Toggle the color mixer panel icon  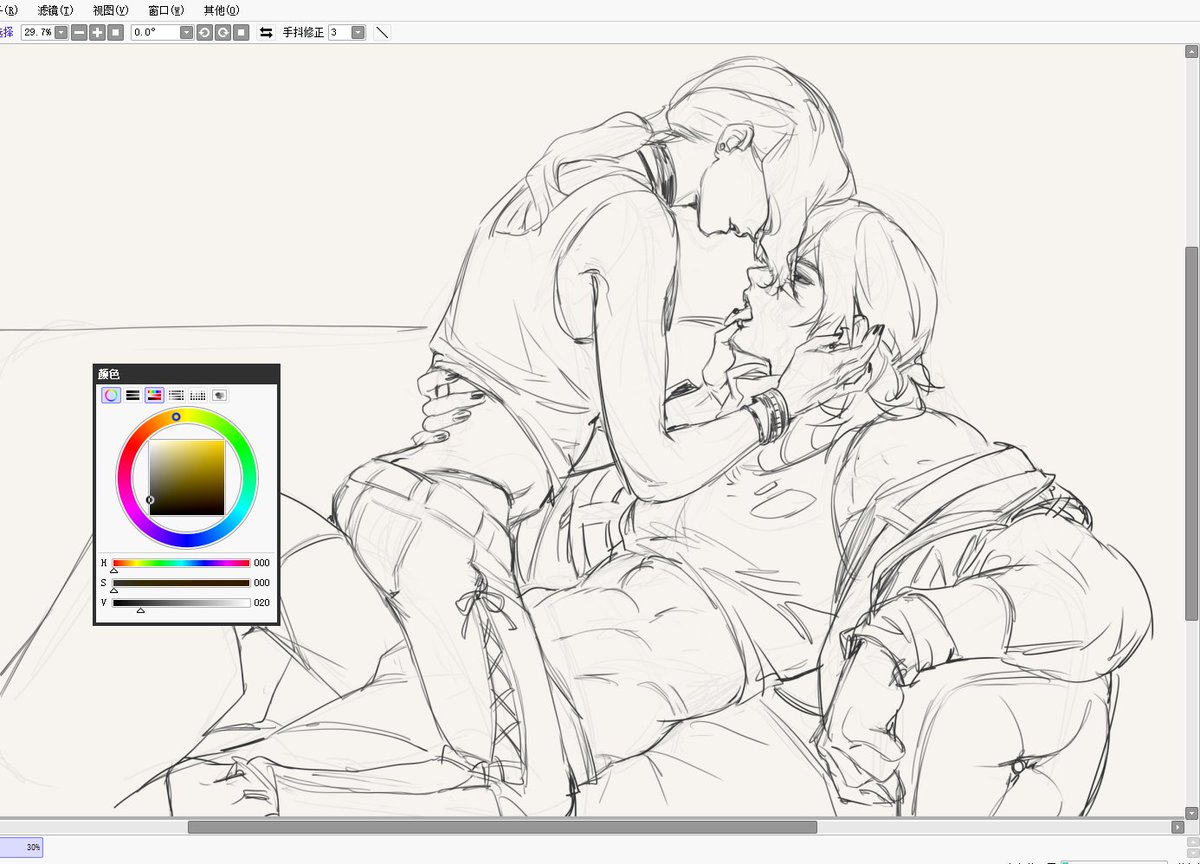tap(176, 395)
